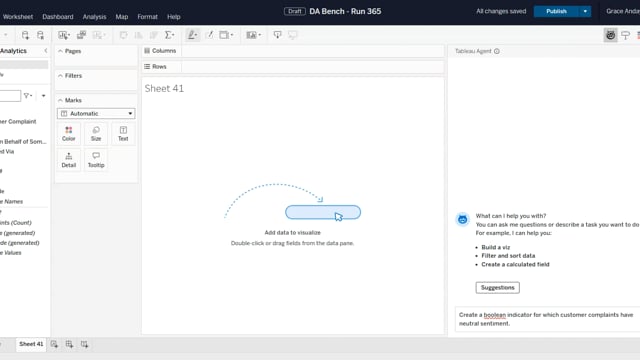Click the new data source toolbar icon

tap(25, 35)
